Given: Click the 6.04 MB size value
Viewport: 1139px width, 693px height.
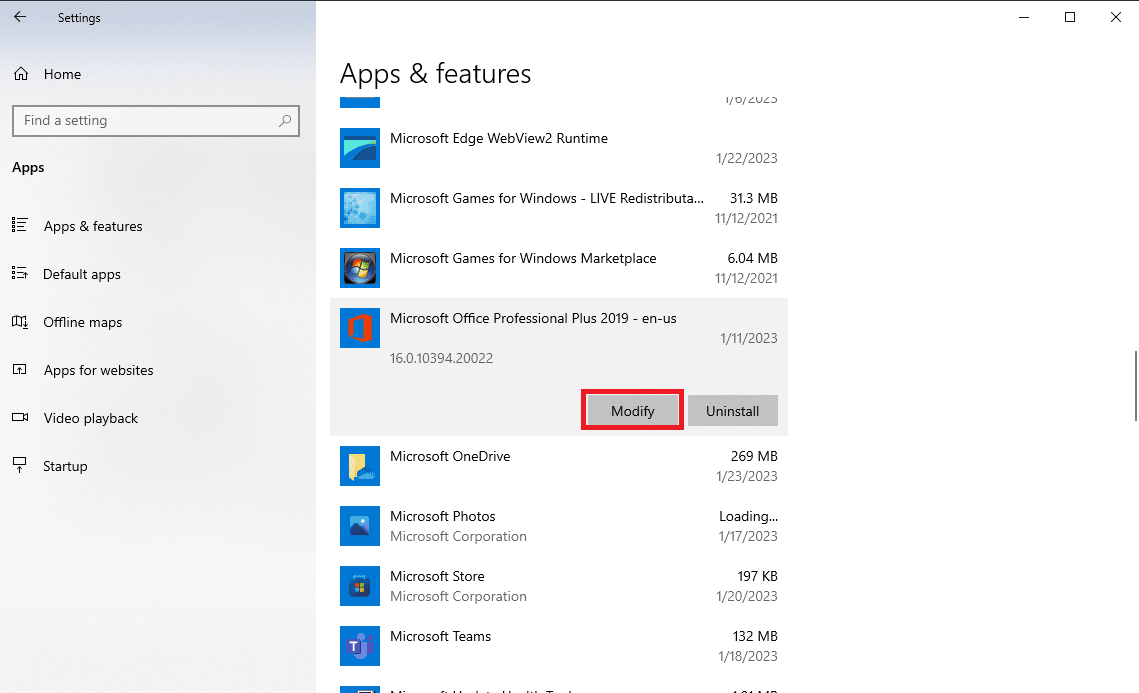Looking at the screenshot, I should 753,258.
